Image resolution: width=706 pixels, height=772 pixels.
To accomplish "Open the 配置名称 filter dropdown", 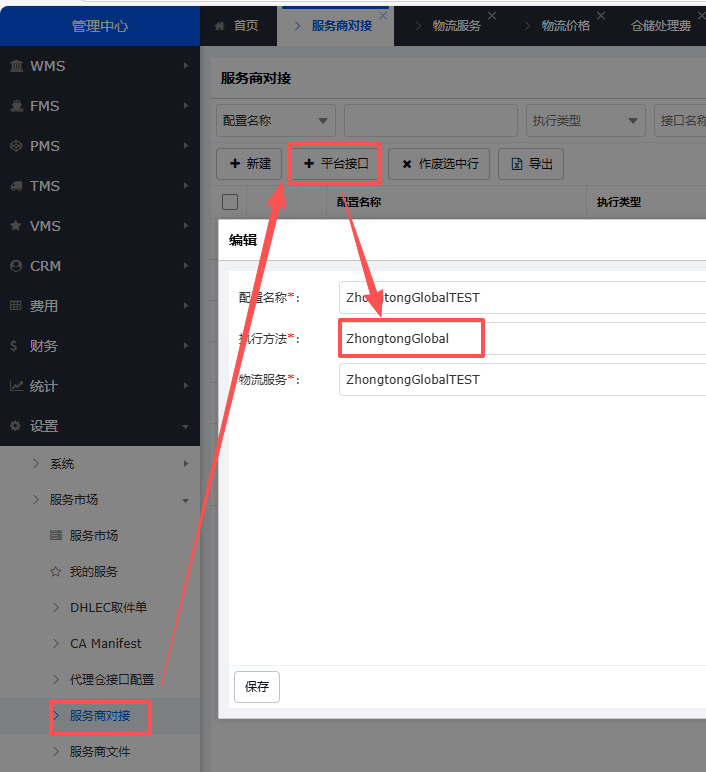I will tap(276, 121).
